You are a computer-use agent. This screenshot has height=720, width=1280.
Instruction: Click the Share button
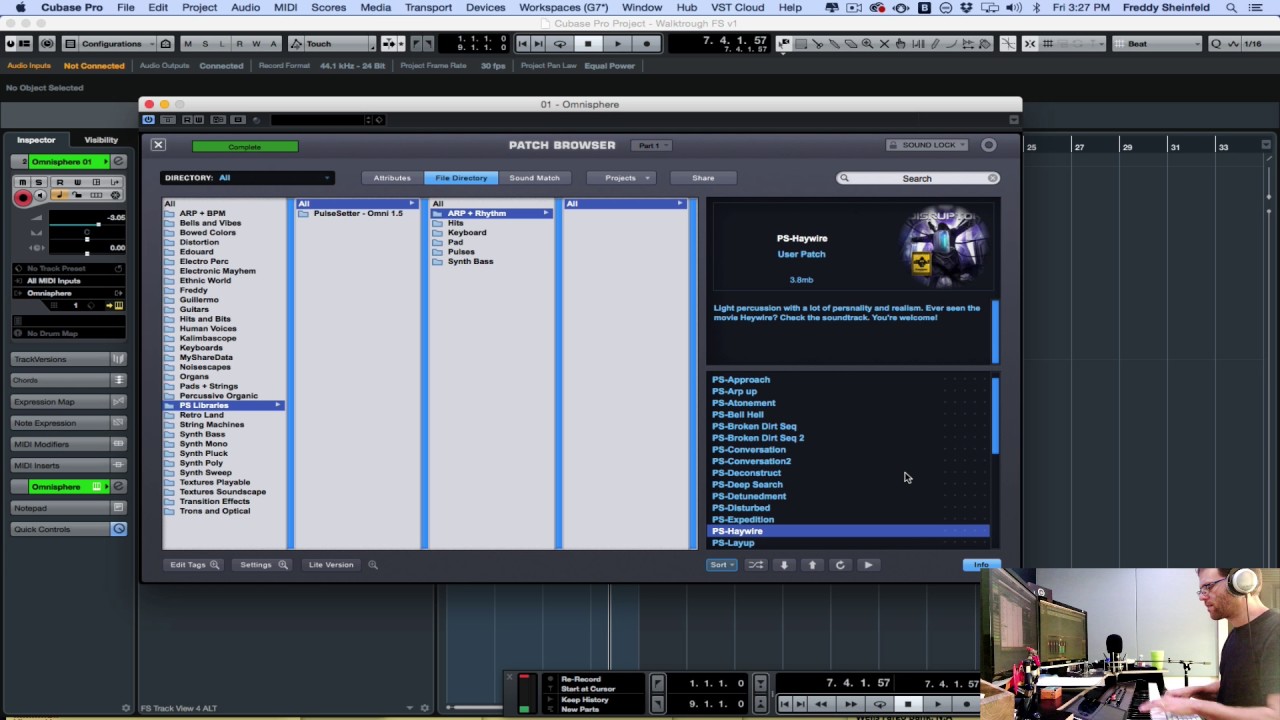[x=703, y=178]
